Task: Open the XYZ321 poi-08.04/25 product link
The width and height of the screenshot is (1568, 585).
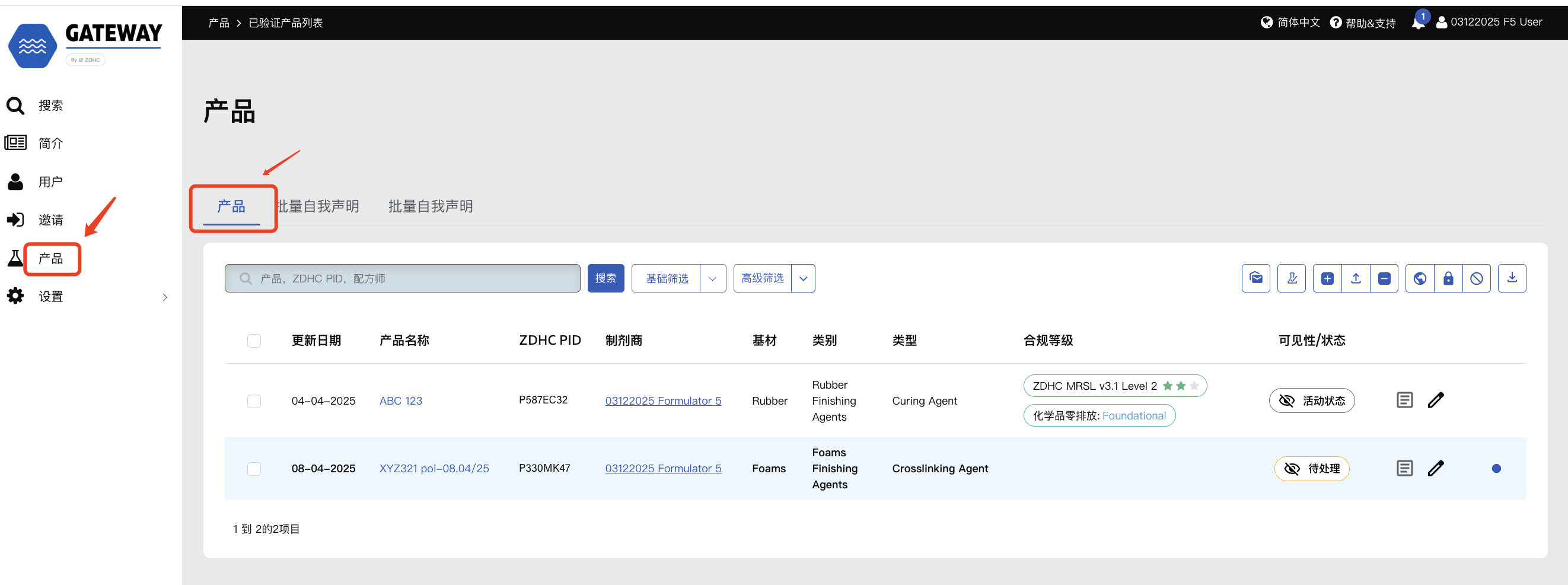Action: [x=434, y=468]
